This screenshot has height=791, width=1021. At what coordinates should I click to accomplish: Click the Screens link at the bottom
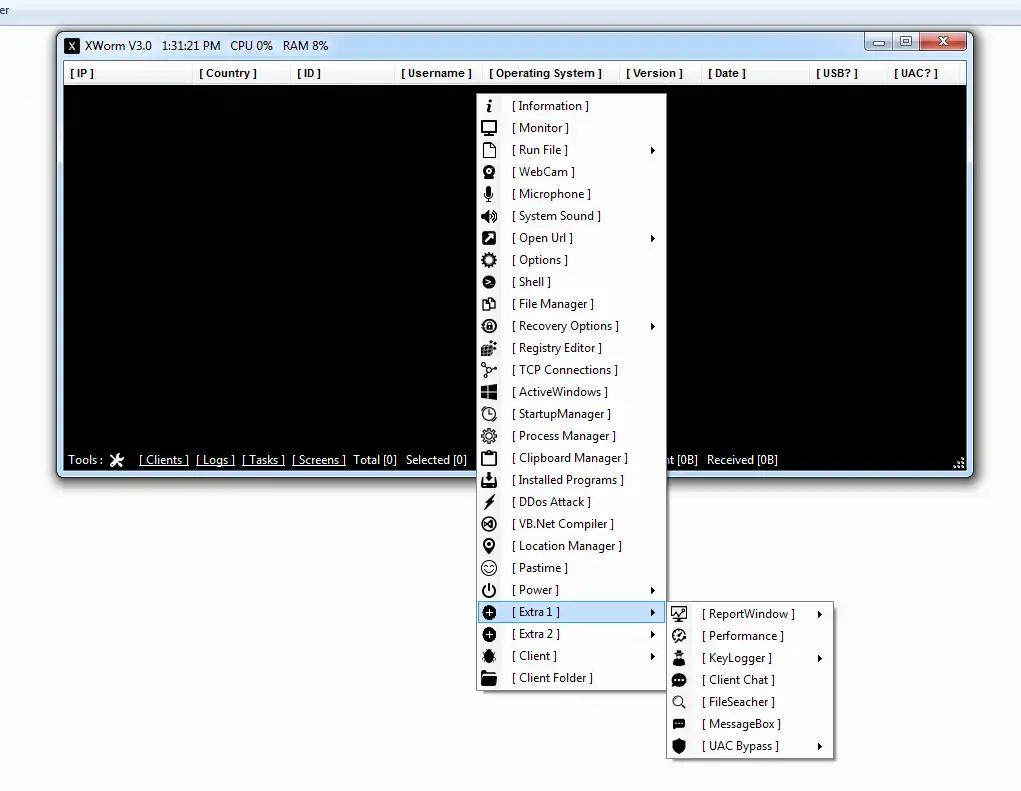coord(318,459)
